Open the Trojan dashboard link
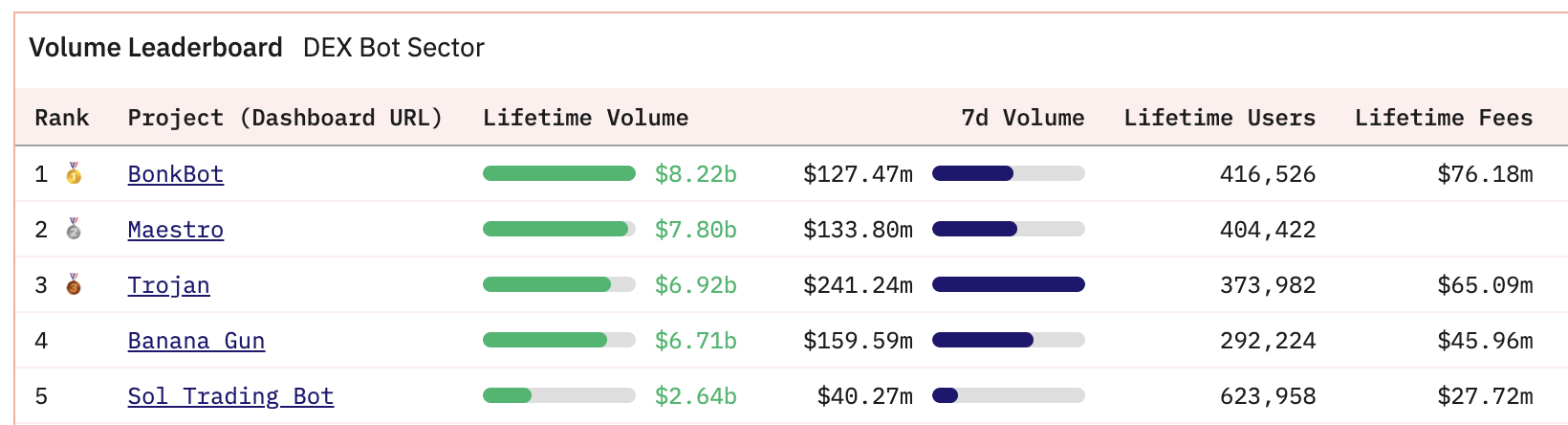This screenshot has height=425, width=1568. click(168, 285)
